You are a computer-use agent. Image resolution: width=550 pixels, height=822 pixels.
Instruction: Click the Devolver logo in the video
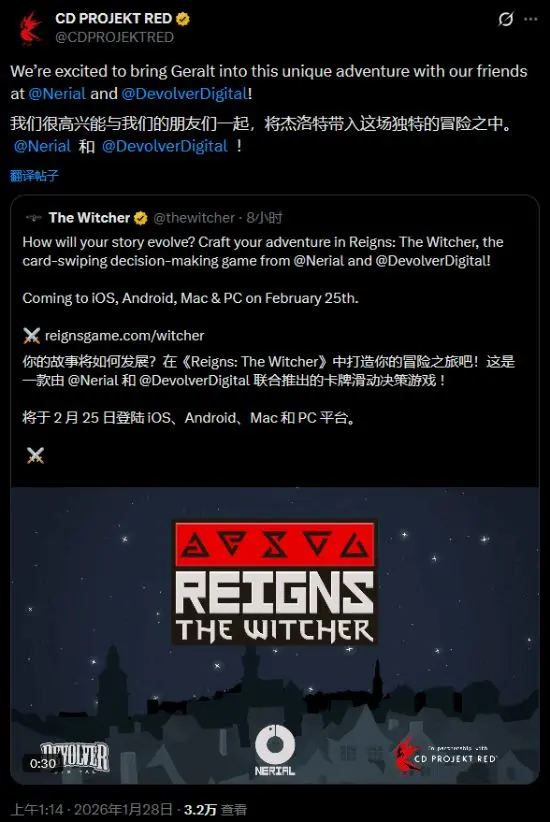click(74, 755)
